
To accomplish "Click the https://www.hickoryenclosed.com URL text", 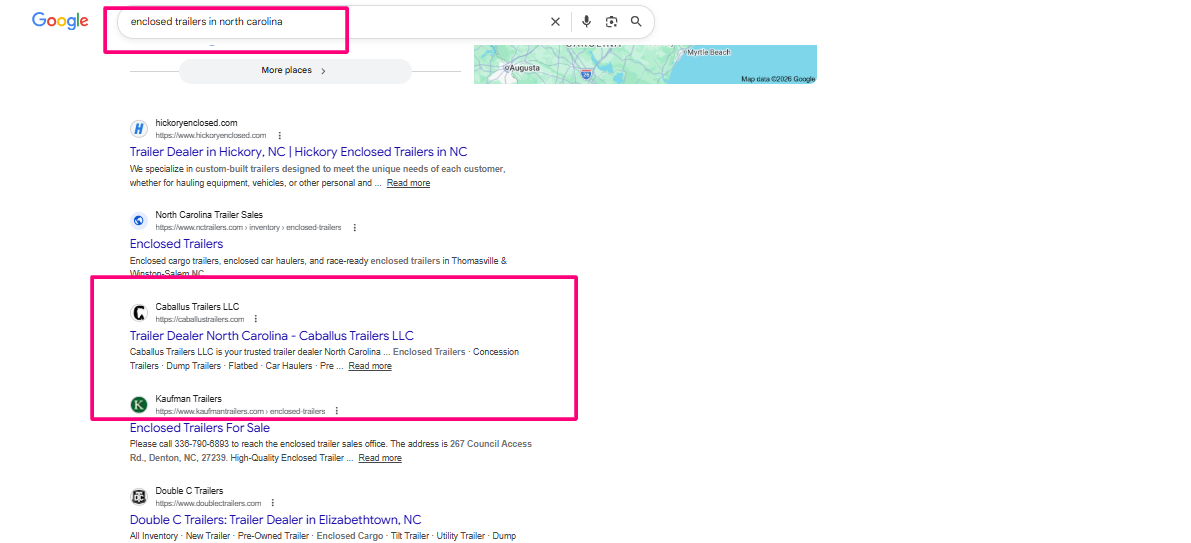I will click(211, 135).
